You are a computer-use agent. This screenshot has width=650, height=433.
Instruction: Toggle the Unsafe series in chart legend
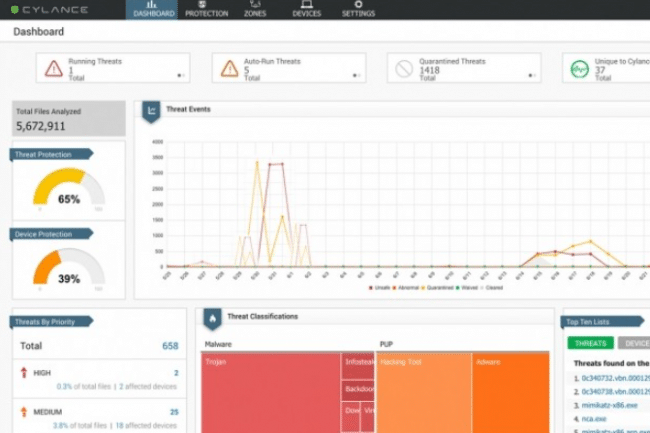tap(381, 287)
